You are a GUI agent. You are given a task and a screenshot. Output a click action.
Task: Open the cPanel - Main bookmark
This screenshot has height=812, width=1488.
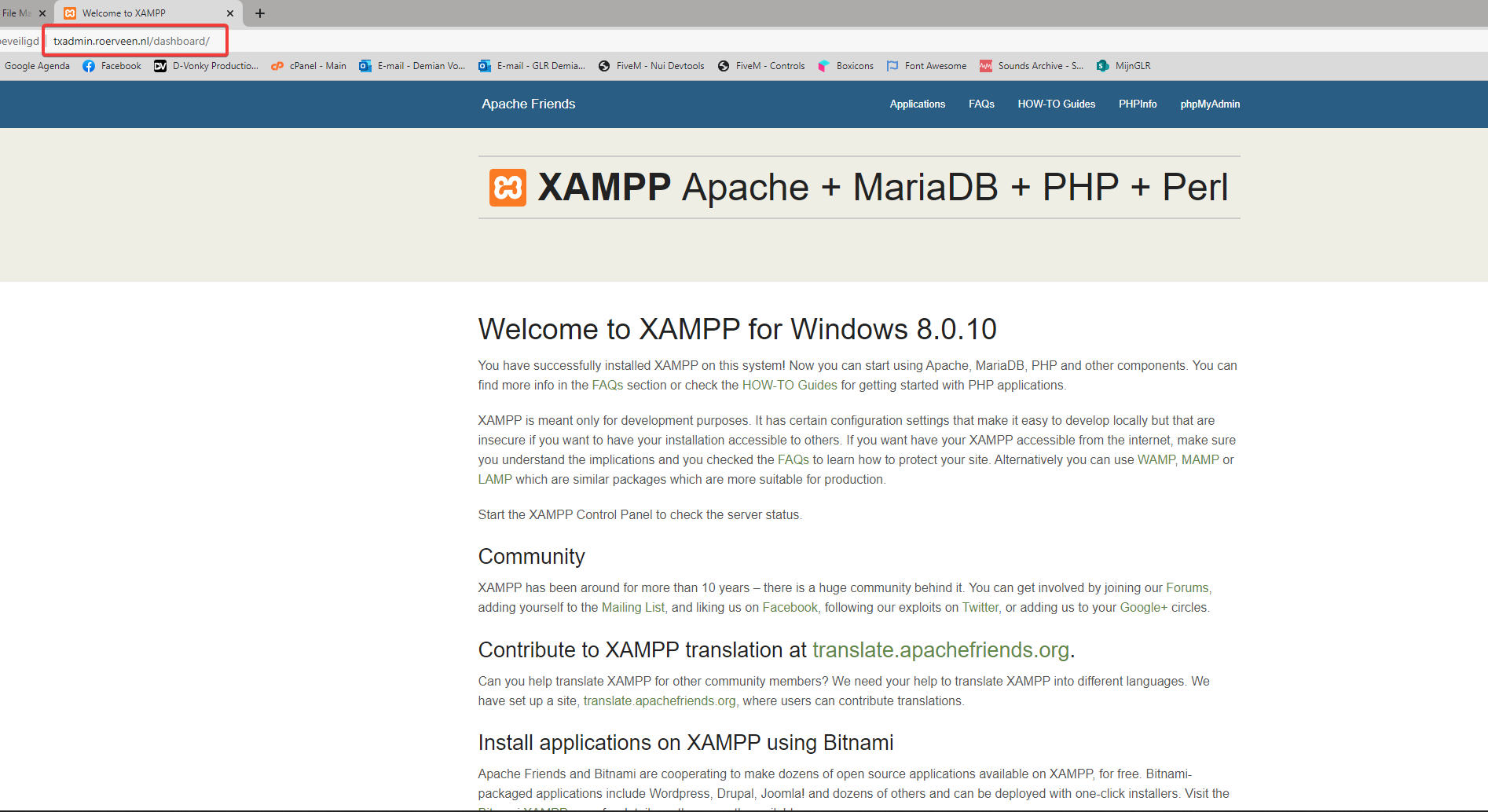point(309,66)
